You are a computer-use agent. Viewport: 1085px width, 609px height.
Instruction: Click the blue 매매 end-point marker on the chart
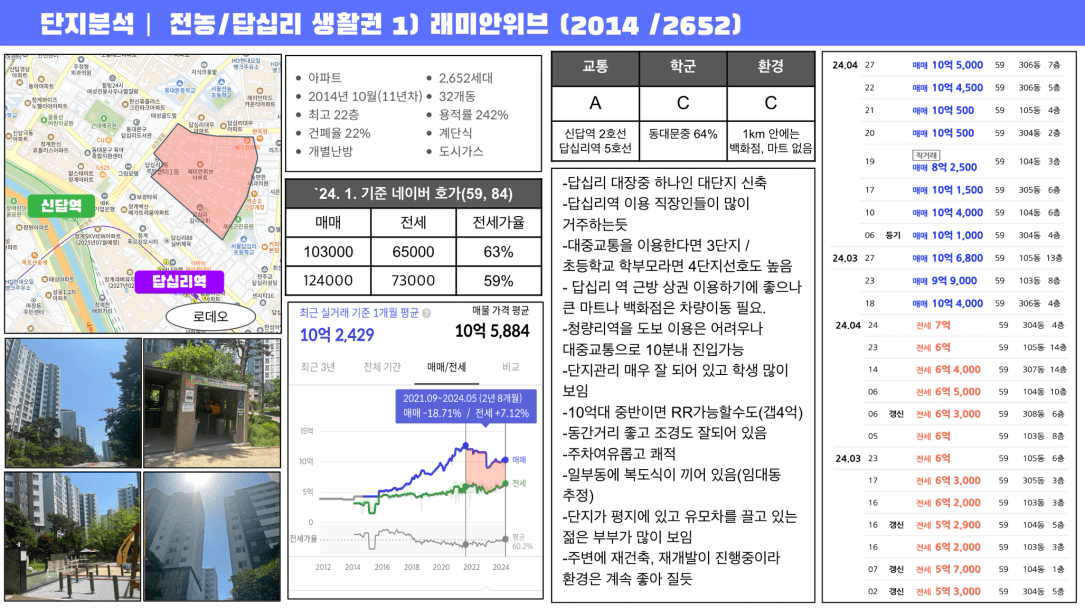[506, 460]
